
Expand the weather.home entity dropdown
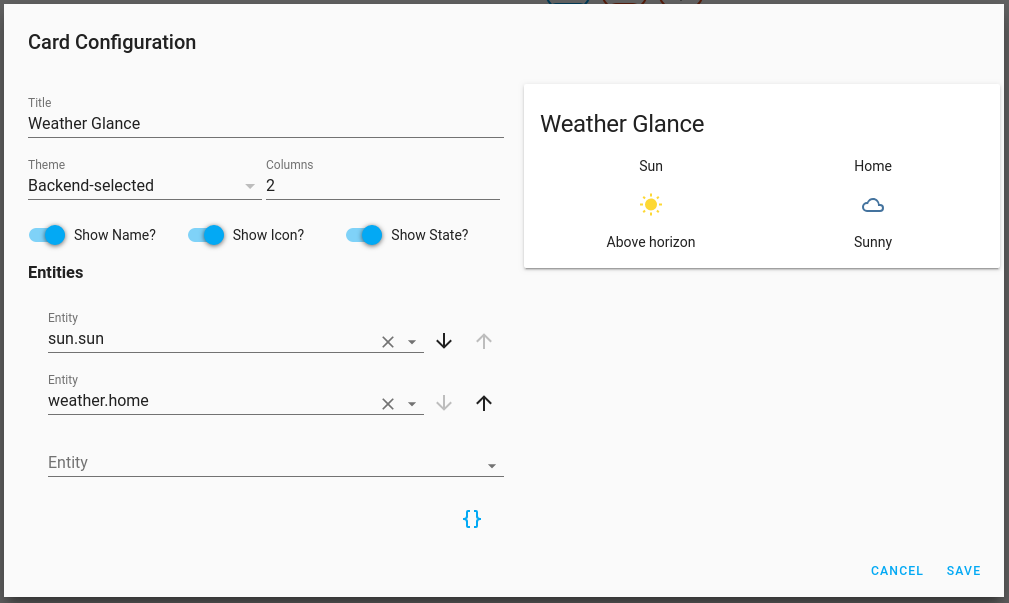[412, 404]
